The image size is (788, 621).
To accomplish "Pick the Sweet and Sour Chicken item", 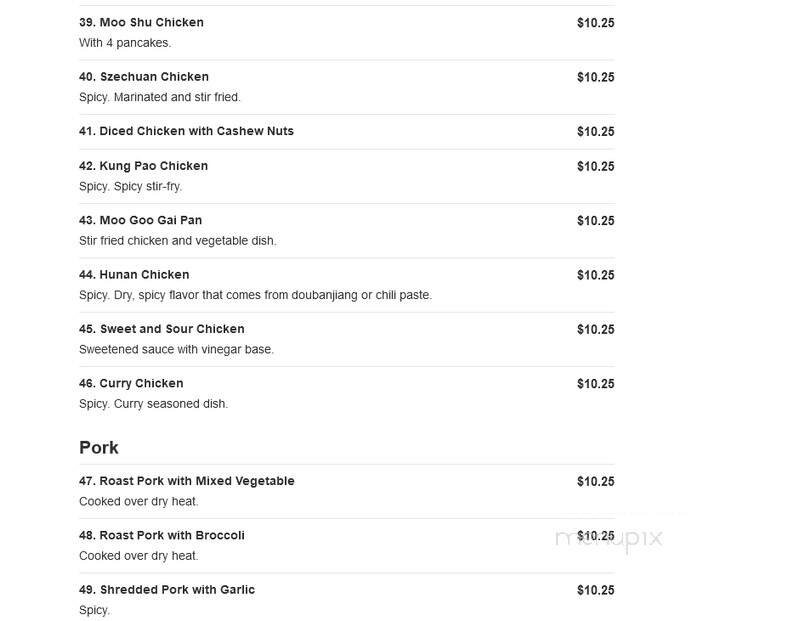I will coord(161,329).
